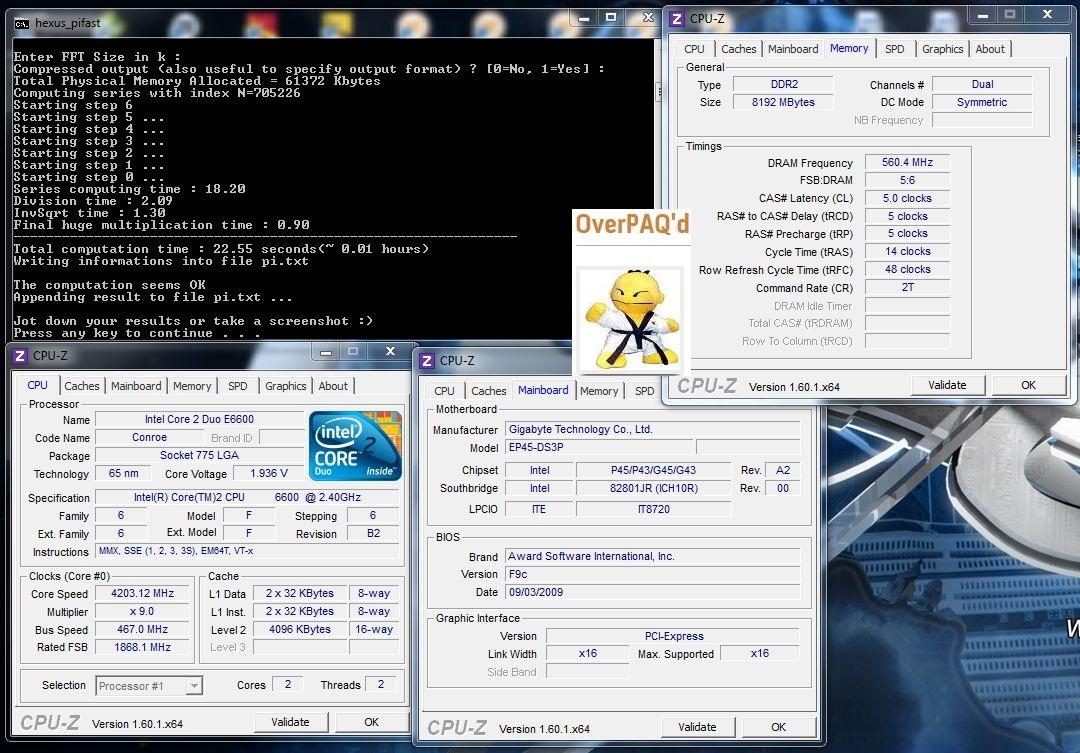The width and height of the screenshot is (1080, 753).
Task: Click the manufacturer Gigabyte Technology Co., Ltd.
Action: [x=653, y=429]
